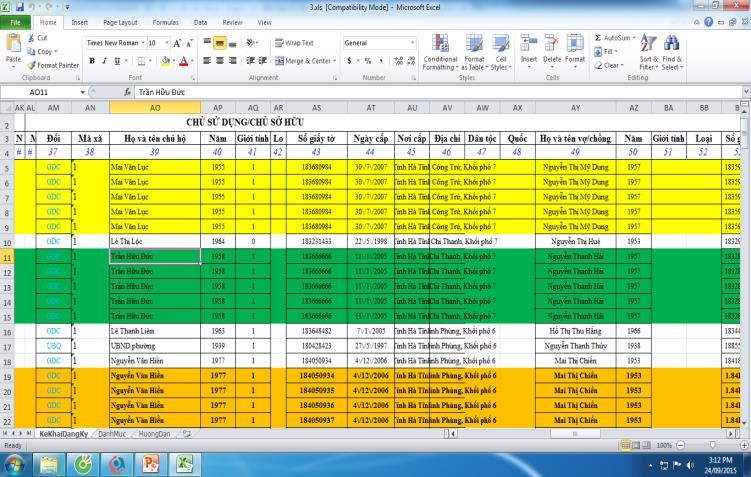Image resolution: width=751 pixels, height=477 pixels.
Task: Click the Find & Select icon
Action: click(x=672, y=50)
